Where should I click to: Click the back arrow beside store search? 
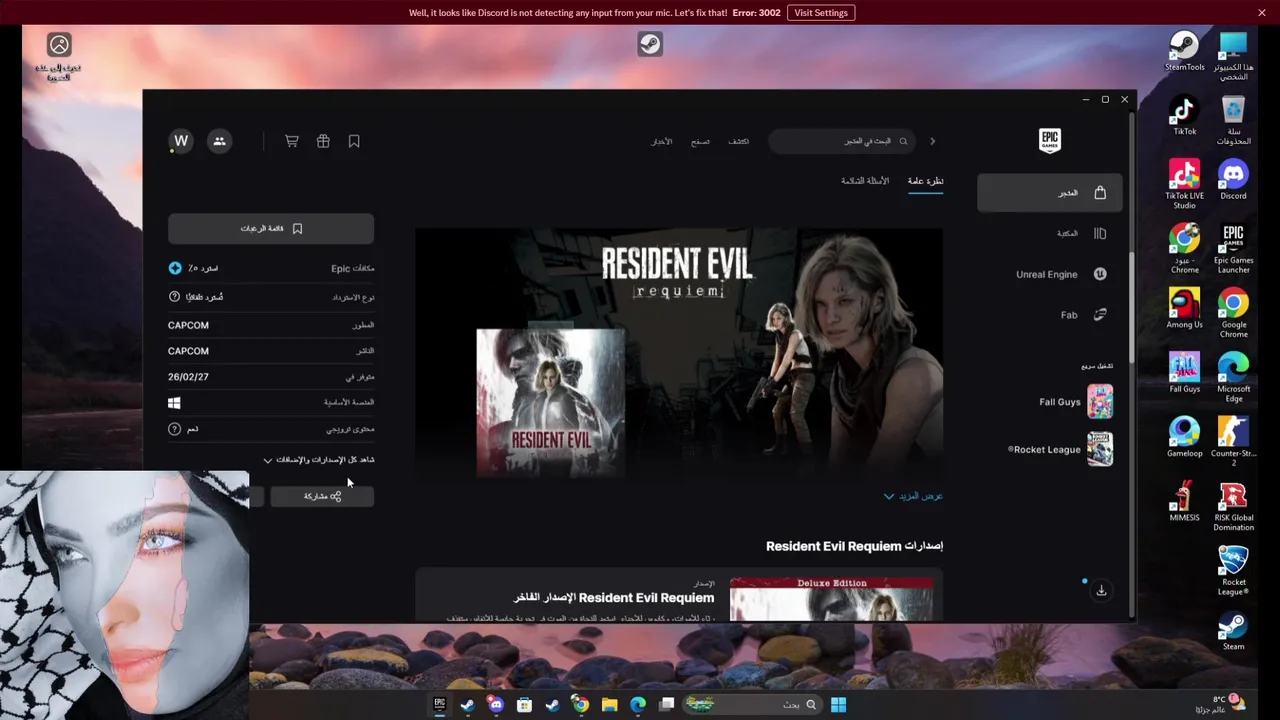click(x=933, y=141)
